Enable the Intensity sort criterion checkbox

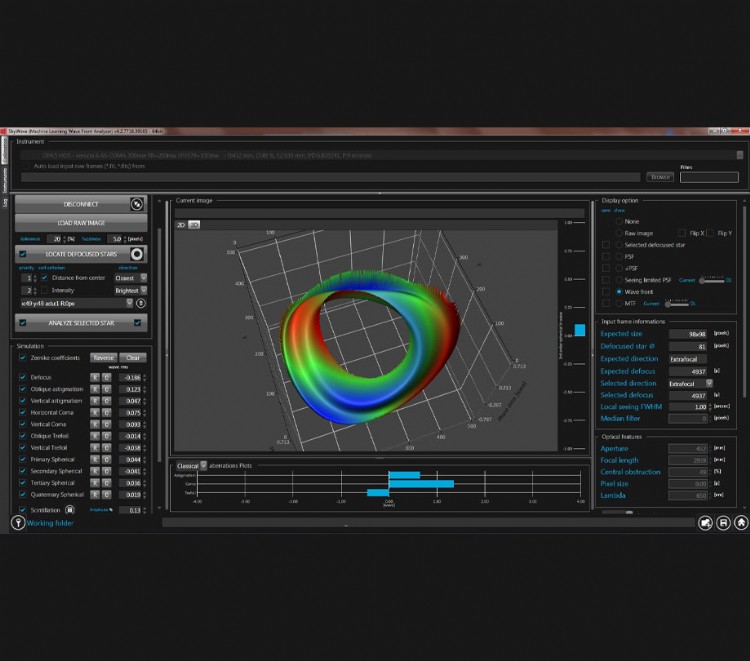click(44, 290)
